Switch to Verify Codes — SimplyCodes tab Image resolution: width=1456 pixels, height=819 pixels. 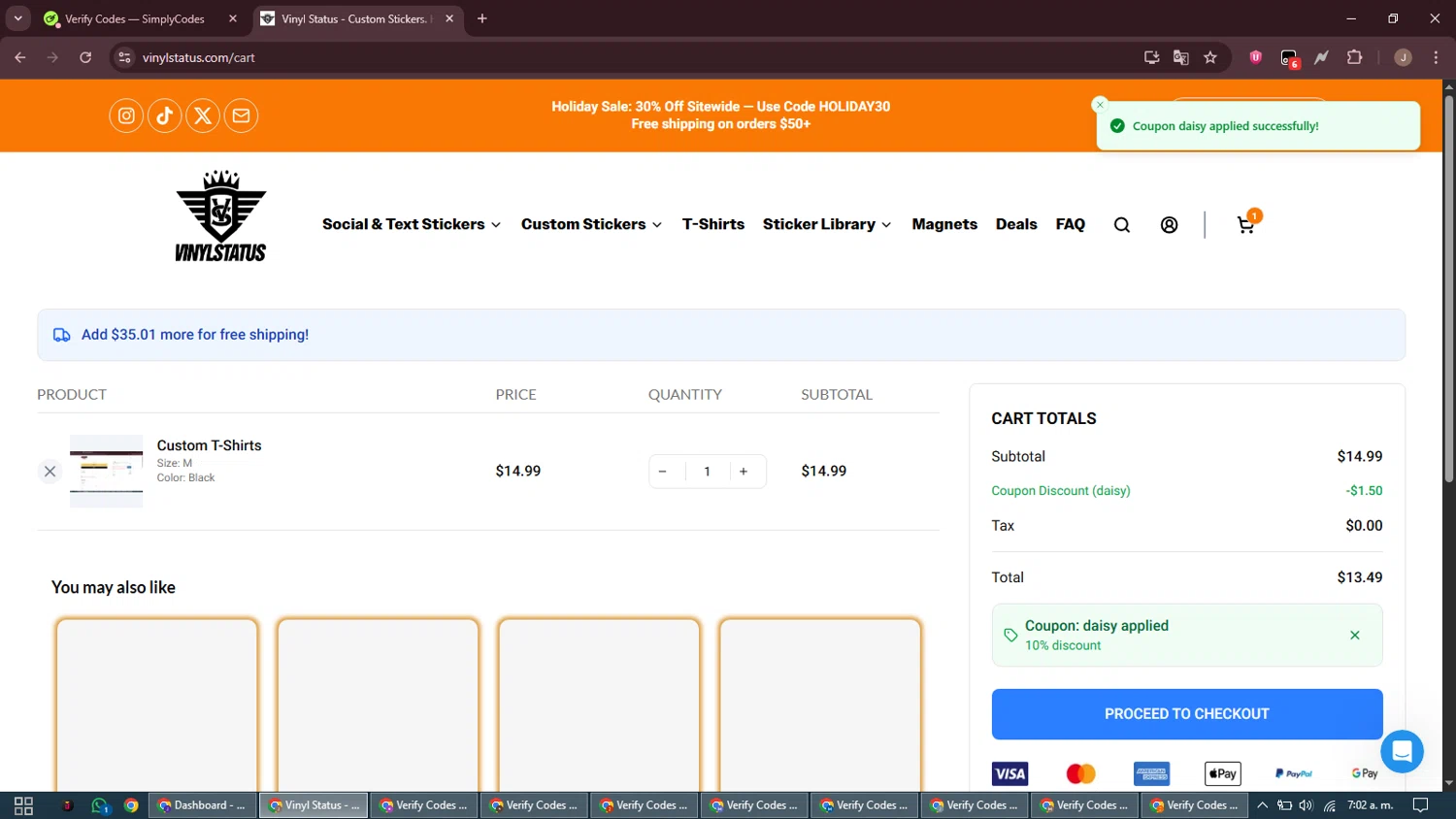tap(135, 18)
